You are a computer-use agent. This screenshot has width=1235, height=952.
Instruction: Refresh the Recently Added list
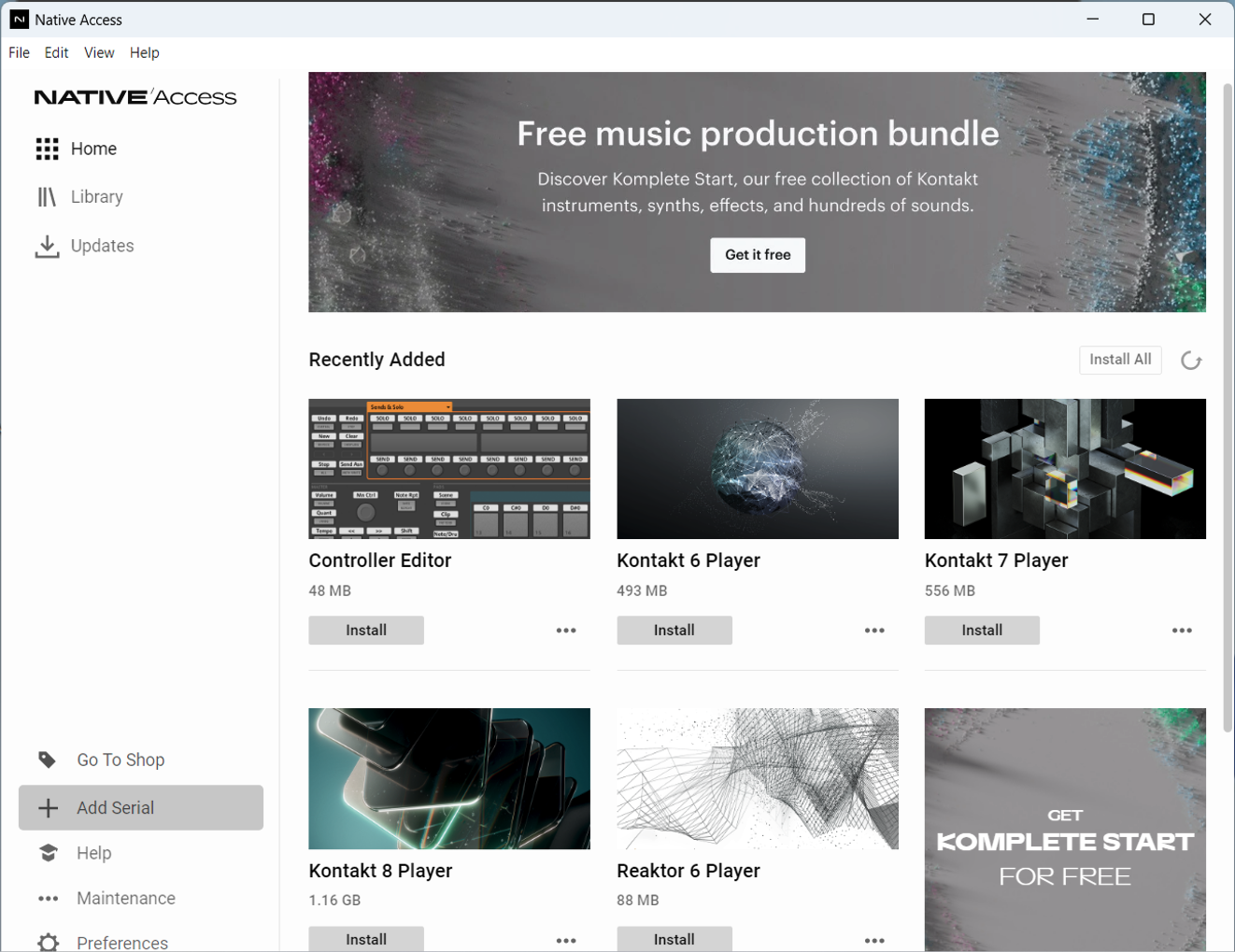(1191, 361)
